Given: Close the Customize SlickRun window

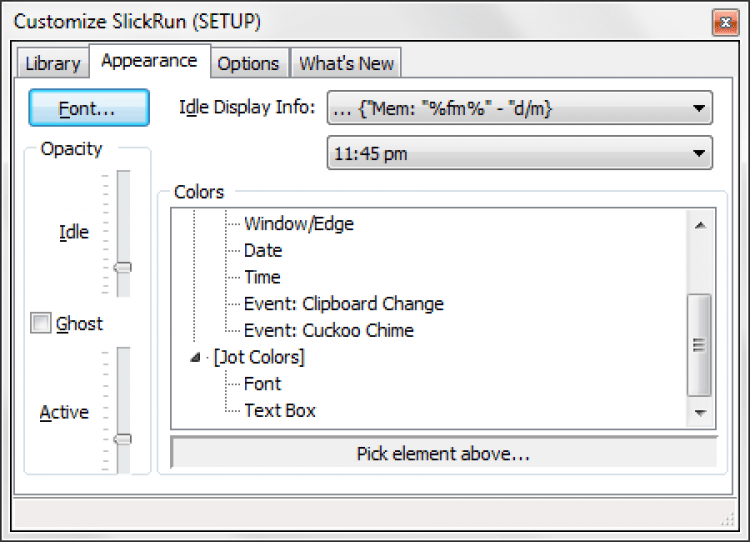Looking at the screenshot, I should [x=723, y=21].
